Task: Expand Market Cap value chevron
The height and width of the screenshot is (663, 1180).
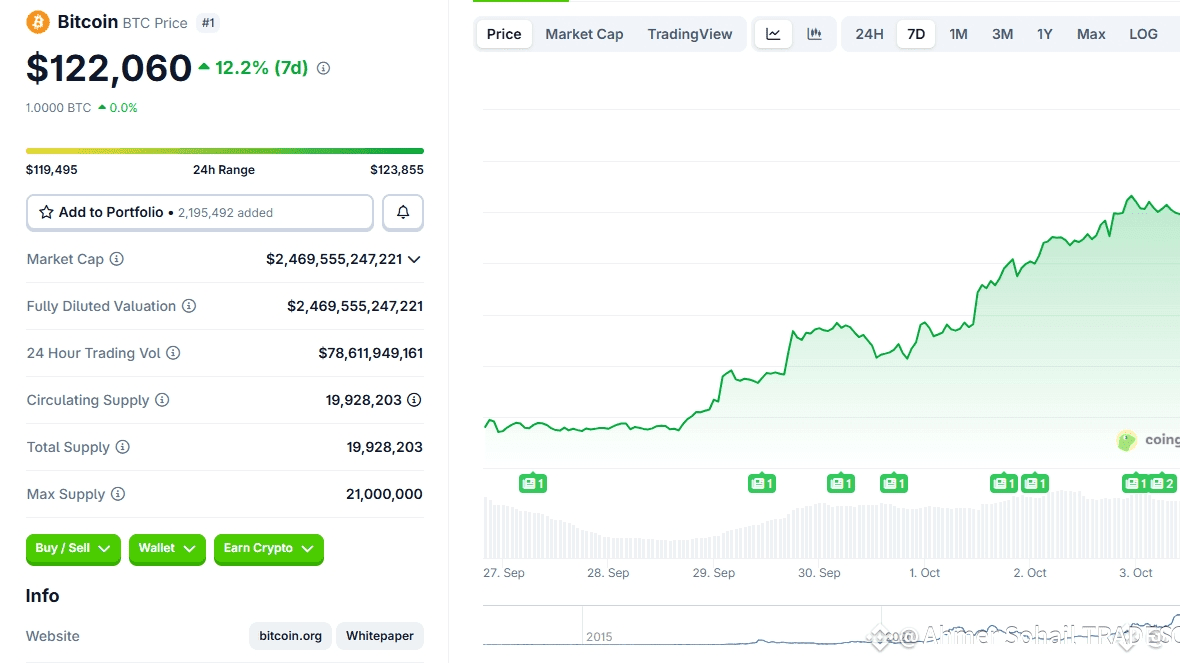Action: [414, 260]
